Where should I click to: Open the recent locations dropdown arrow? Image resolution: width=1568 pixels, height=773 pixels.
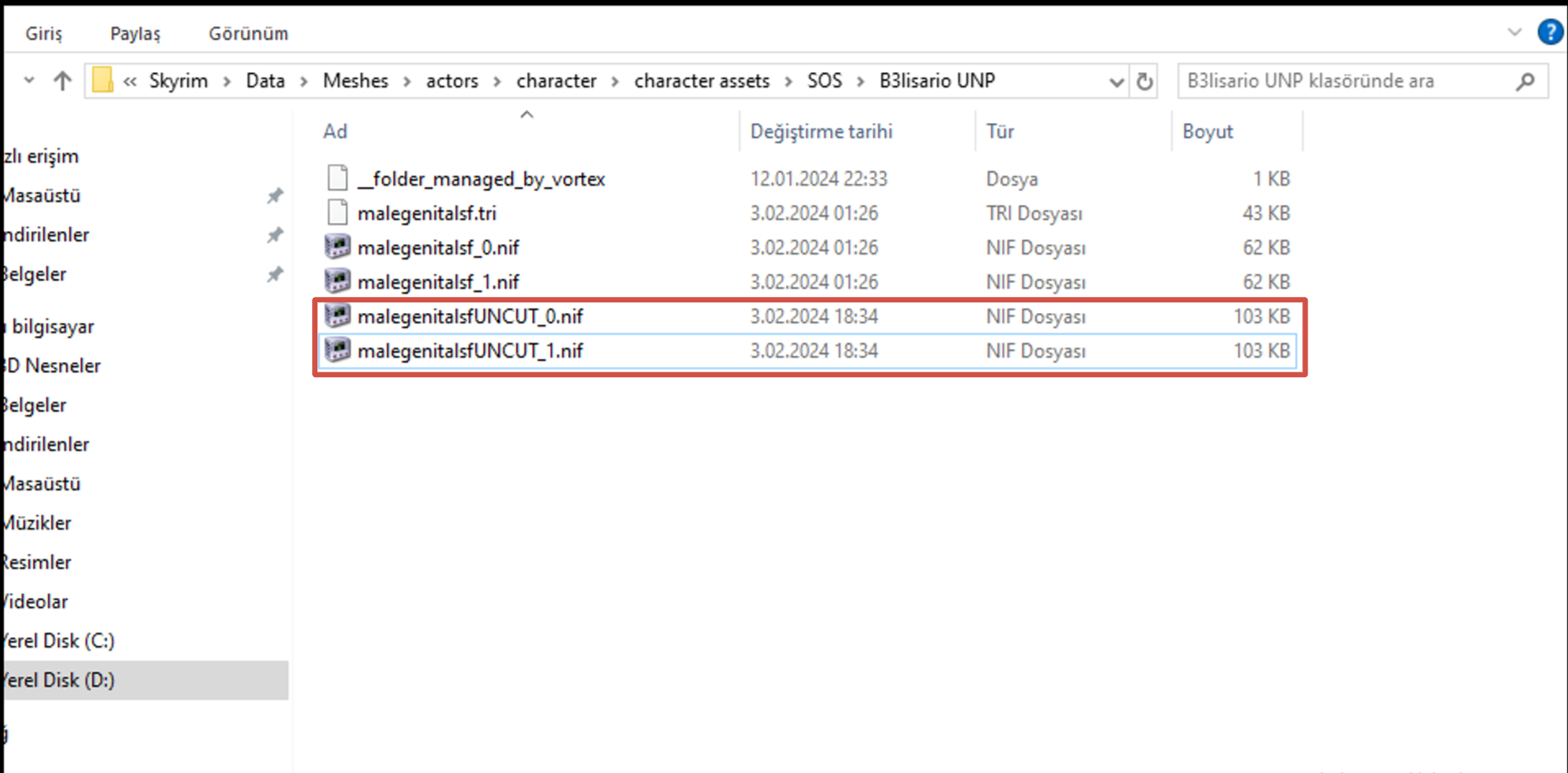[x=29, y=81]
